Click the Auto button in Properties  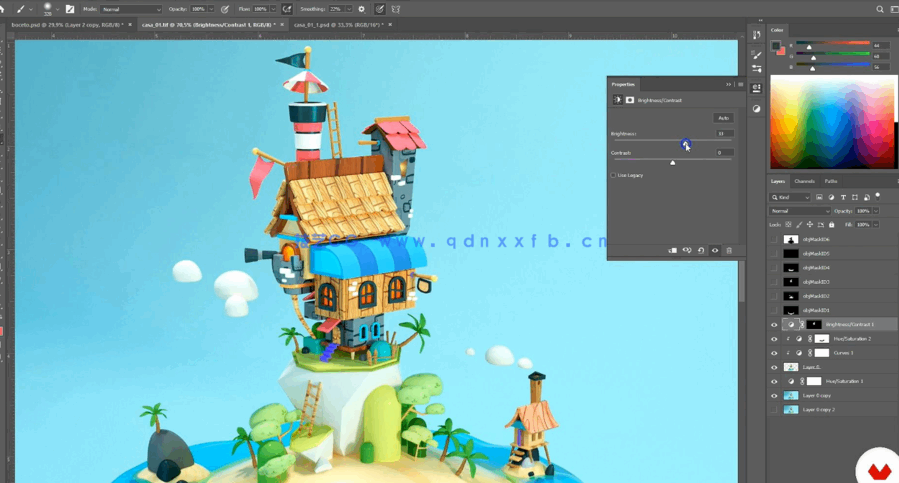point(724,118)
